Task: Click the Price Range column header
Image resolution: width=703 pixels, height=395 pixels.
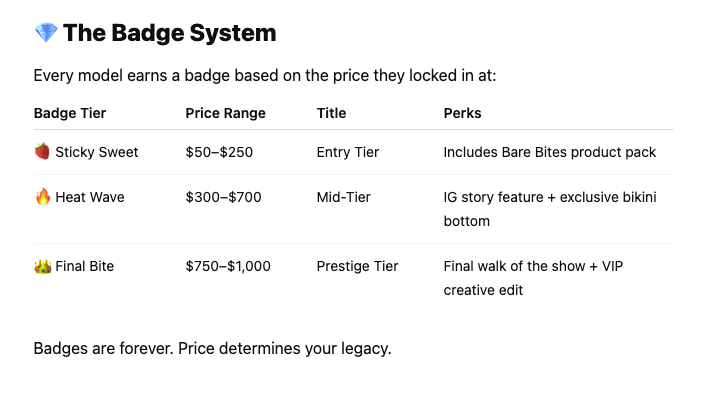Action: click(226, 113)
